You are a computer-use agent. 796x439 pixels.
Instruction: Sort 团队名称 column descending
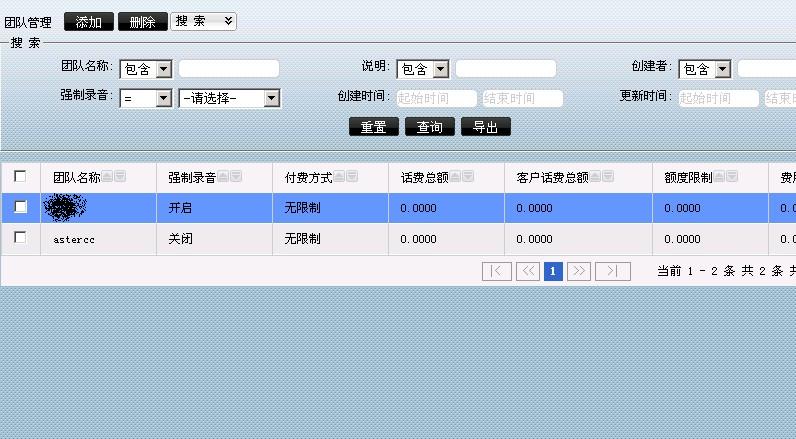coord(120,177)
